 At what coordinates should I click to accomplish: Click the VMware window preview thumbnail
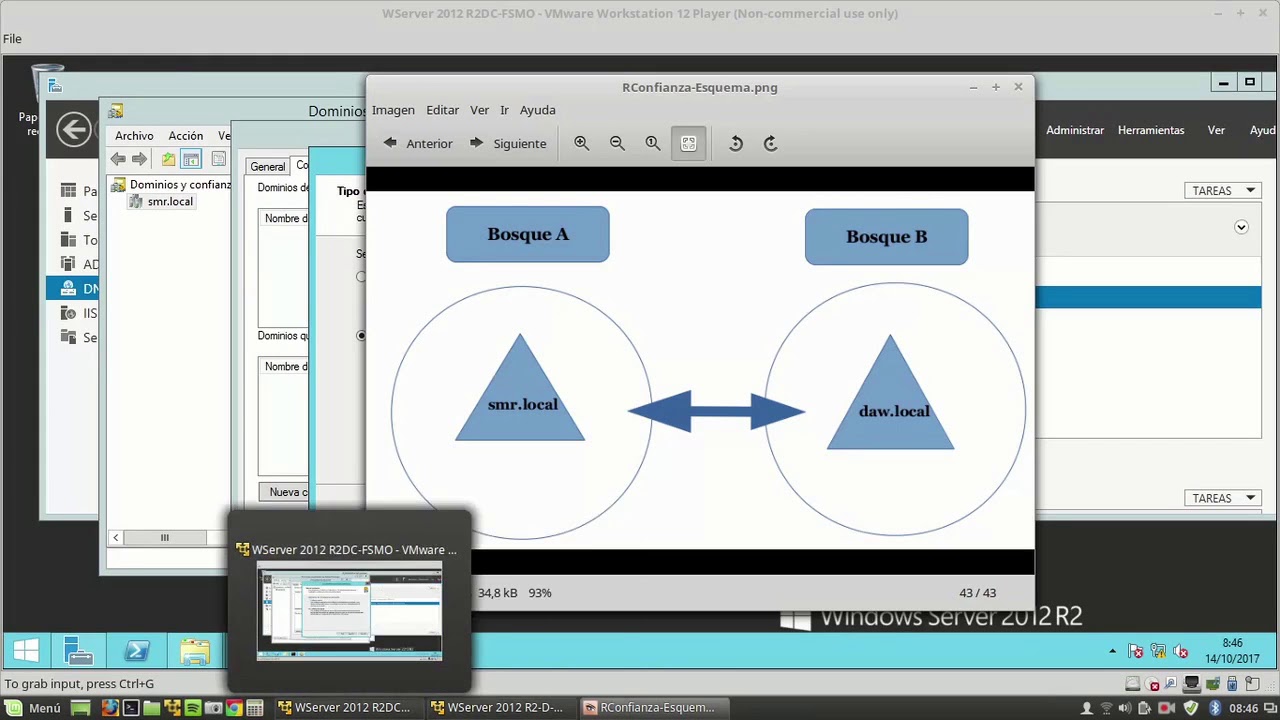(x=349, y=612)
